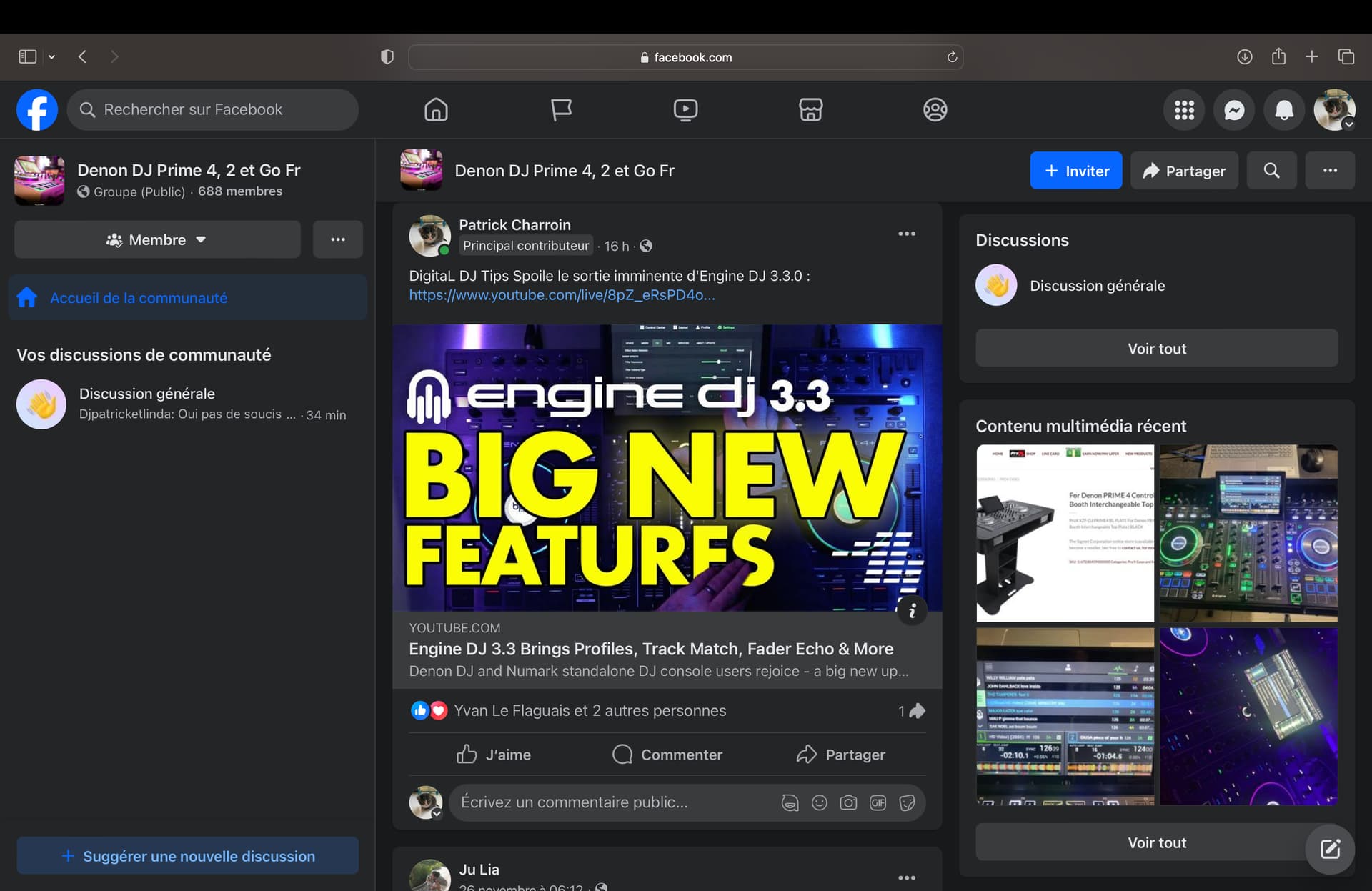Open Ju Lia's profile name
This screenshot has height=891, width=1372.
(479, 870)
